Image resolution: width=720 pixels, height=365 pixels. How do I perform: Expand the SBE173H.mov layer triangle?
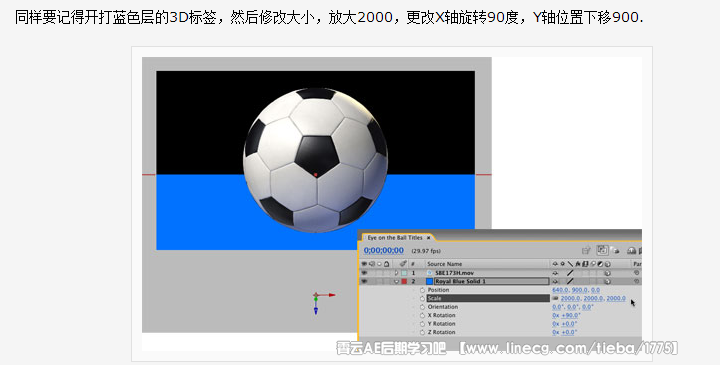(x=396, y=273)
